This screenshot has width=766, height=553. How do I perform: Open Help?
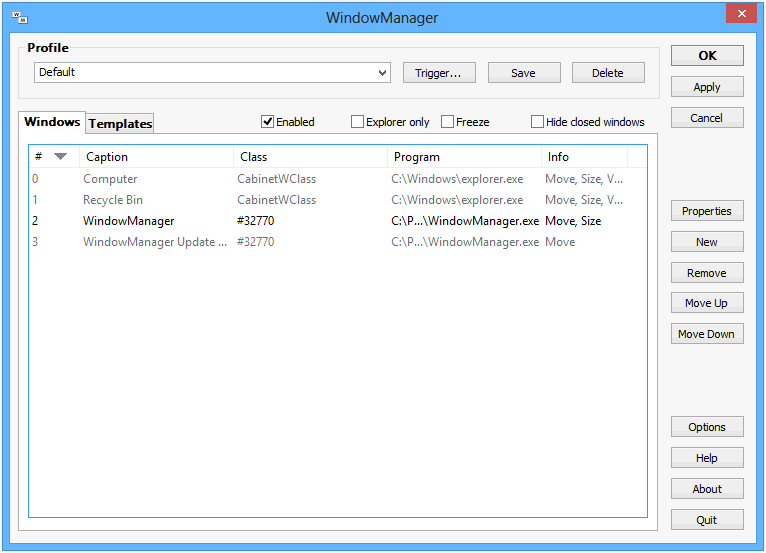coord(707,458)
